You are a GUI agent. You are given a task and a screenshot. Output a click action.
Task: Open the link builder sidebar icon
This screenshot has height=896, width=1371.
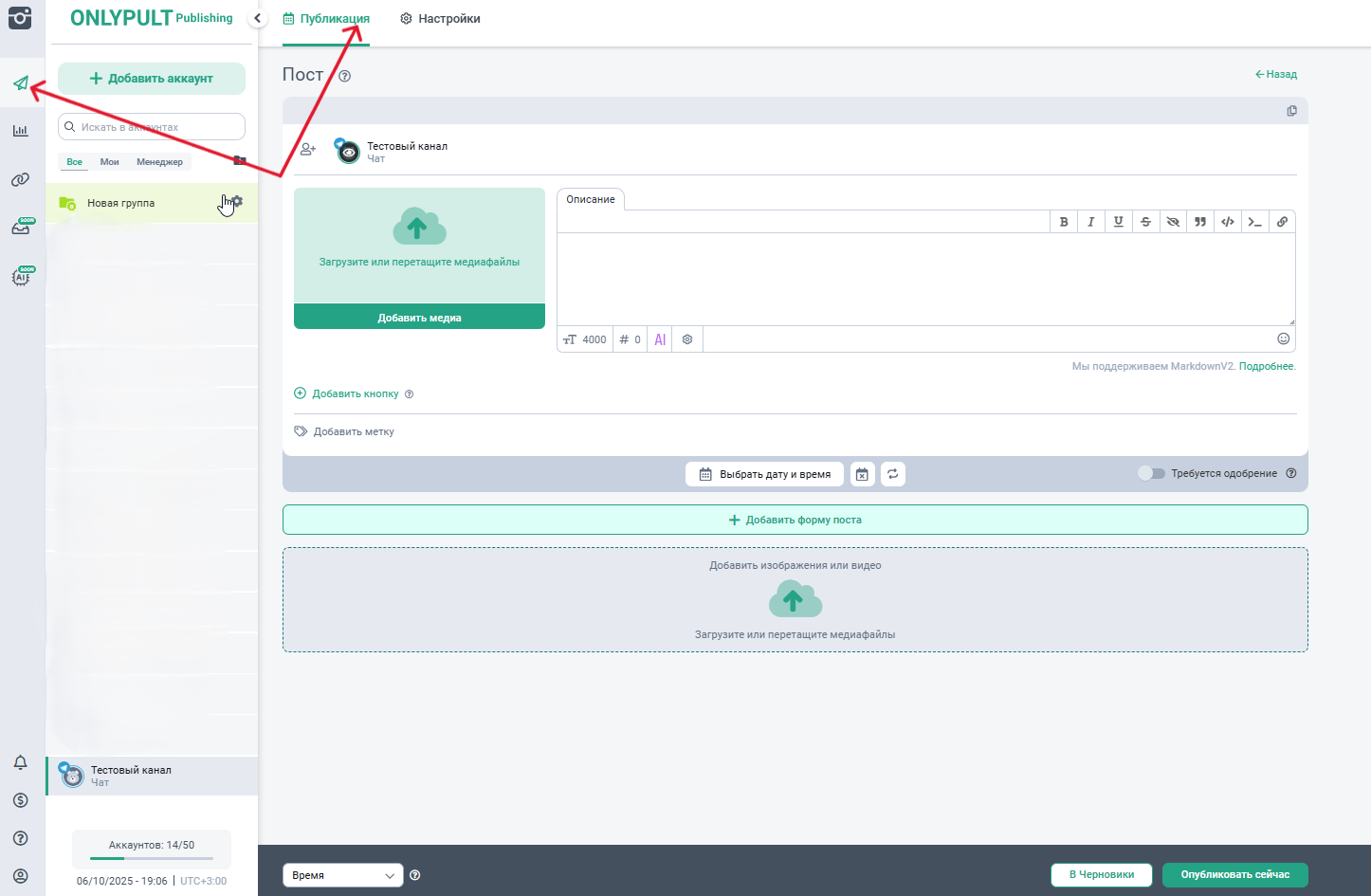click(x=21, y=179)
